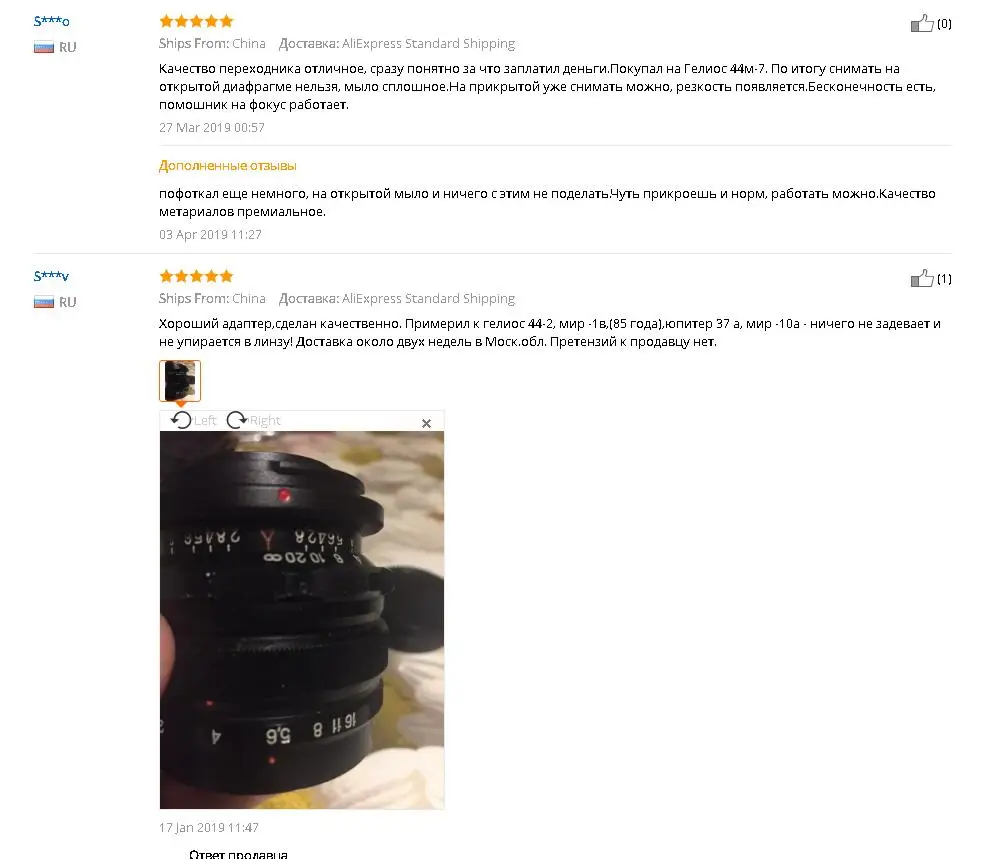Click the five-star rating of second review
Viewport: 985px width, 859px height.
point(196,276)
